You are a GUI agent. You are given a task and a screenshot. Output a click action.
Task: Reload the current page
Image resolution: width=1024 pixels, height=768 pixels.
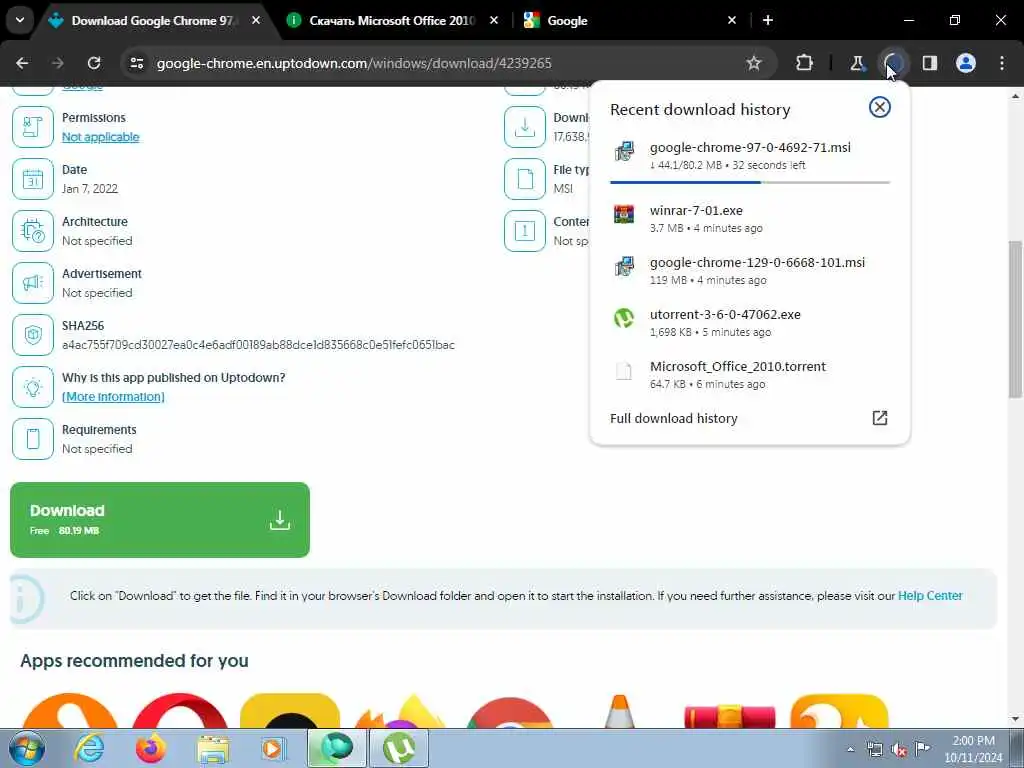[94, 63]
